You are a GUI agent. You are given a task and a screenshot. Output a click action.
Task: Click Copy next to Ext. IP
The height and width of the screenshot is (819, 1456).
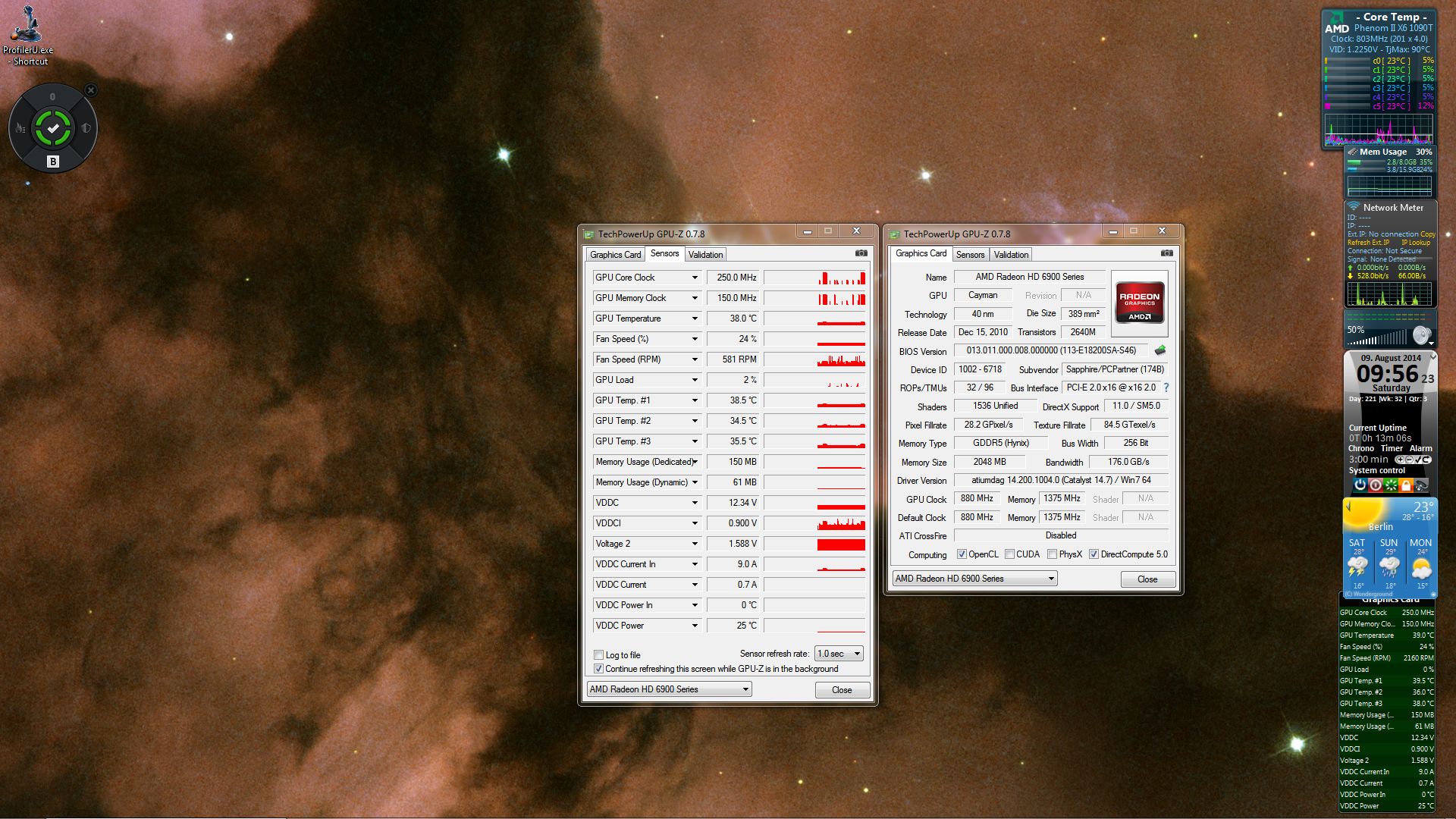[x=1428, y=234]
